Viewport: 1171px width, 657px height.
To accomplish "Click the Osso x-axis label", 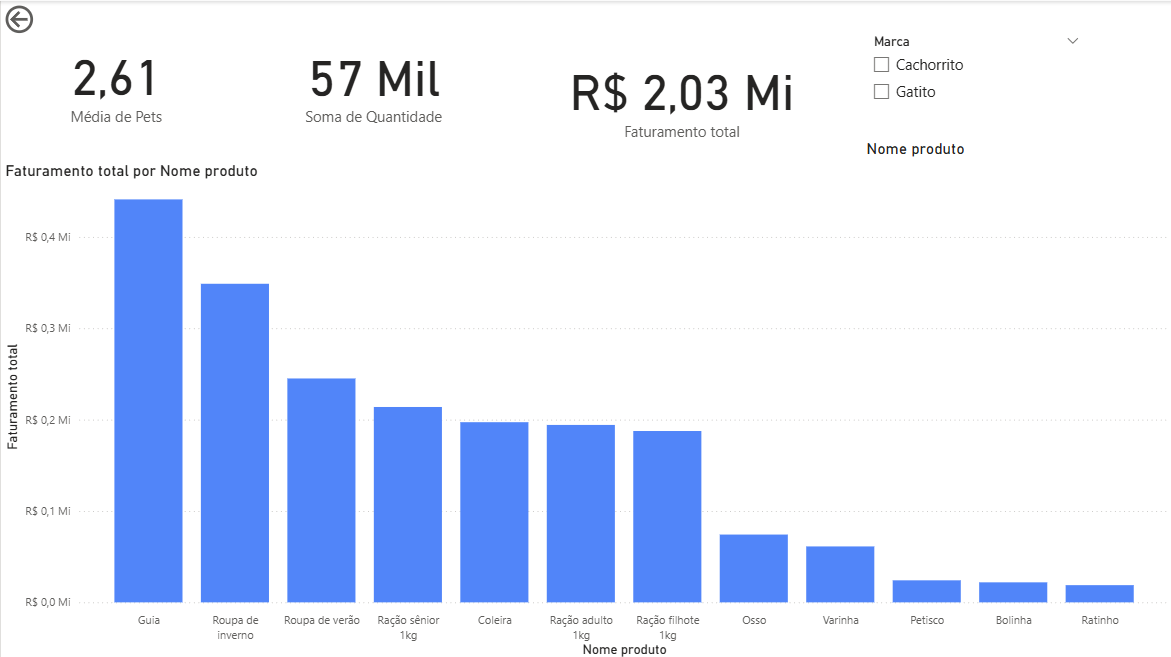I will 754,620.
